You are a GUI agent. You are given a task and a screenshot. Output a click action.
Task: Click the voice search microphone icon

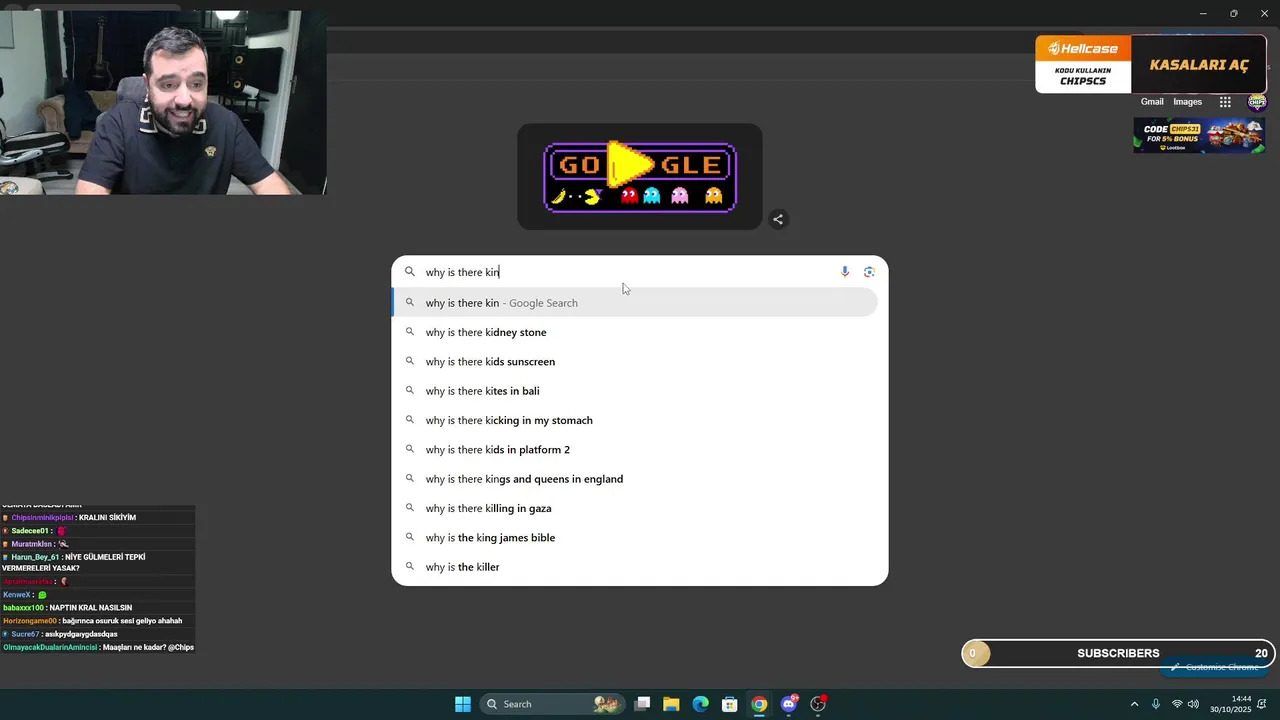(845, 272)
